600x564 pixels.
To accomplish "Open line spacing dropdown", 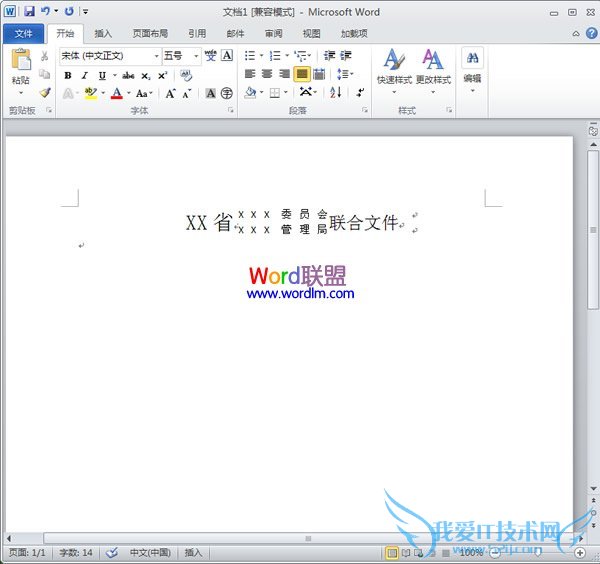I will point(345,74).
